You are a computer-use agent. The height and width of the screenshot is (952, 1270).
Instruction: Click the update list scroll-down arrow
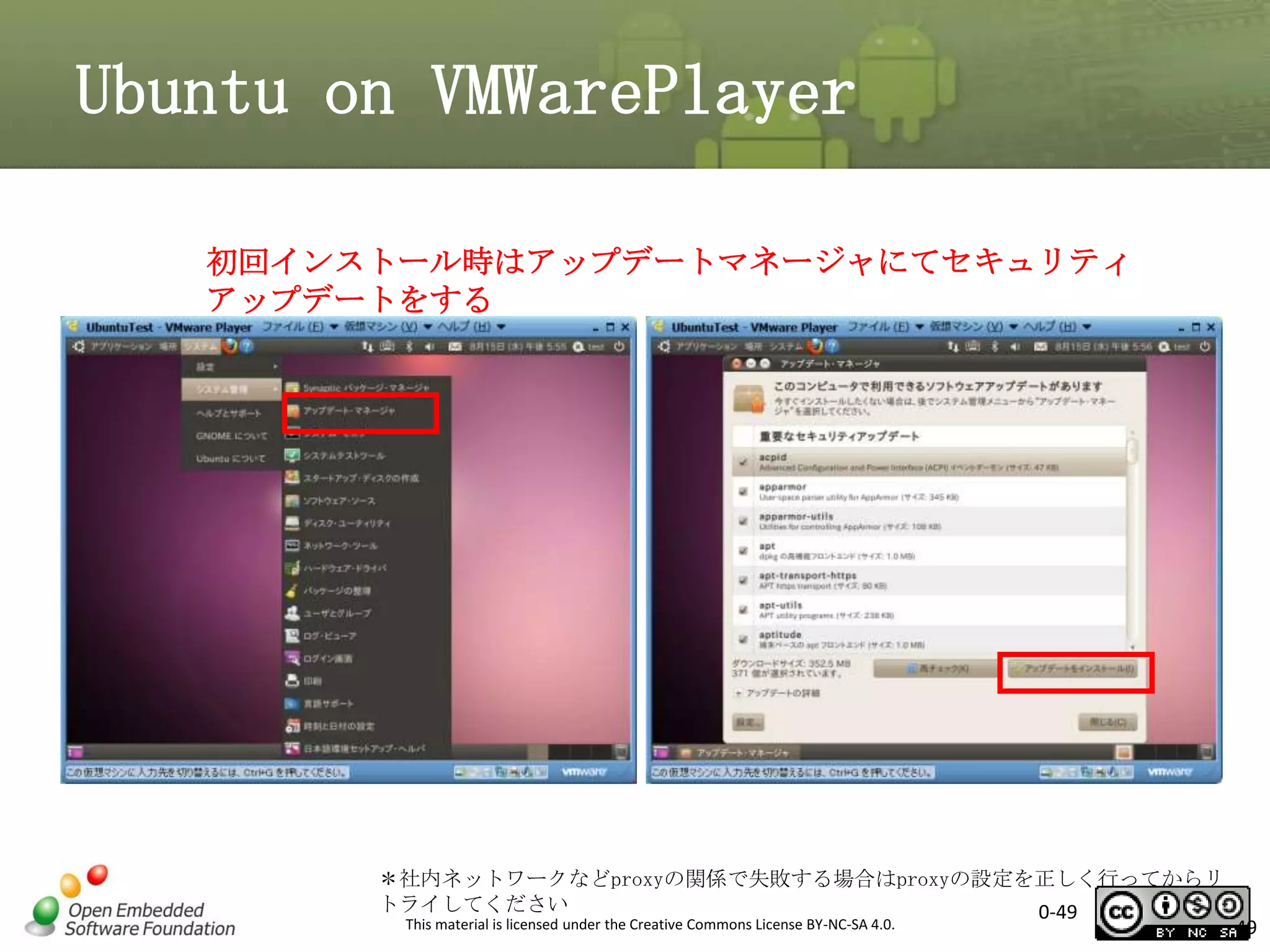point(1132,646)
